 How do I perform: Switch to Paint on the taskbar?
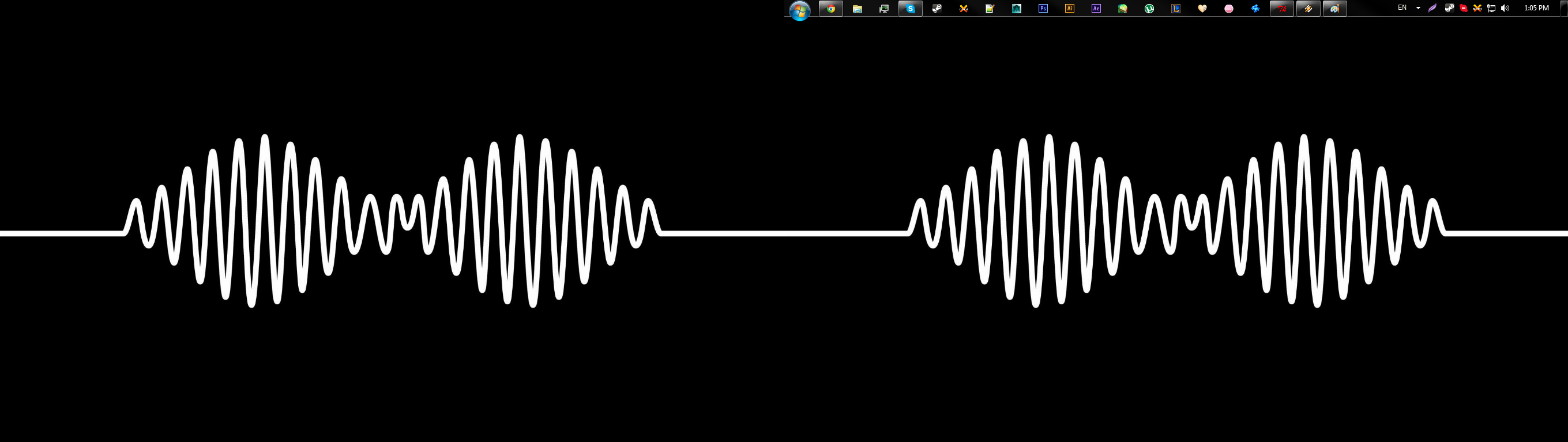pos(1335,9)
